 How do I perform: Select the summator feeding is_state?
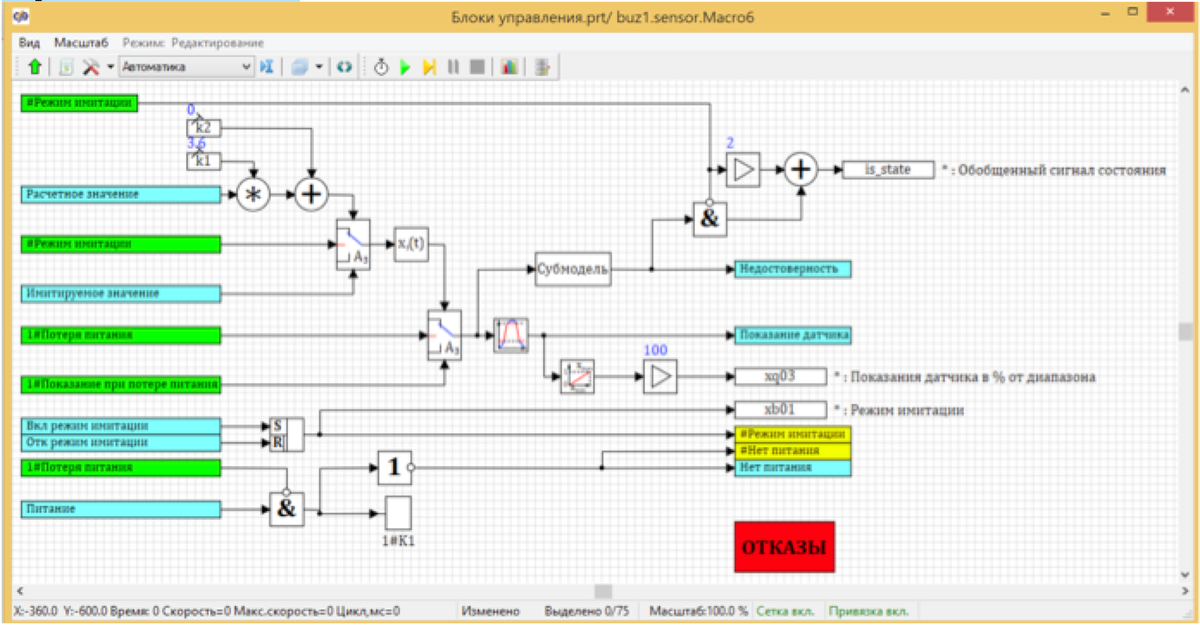(800, 169)
